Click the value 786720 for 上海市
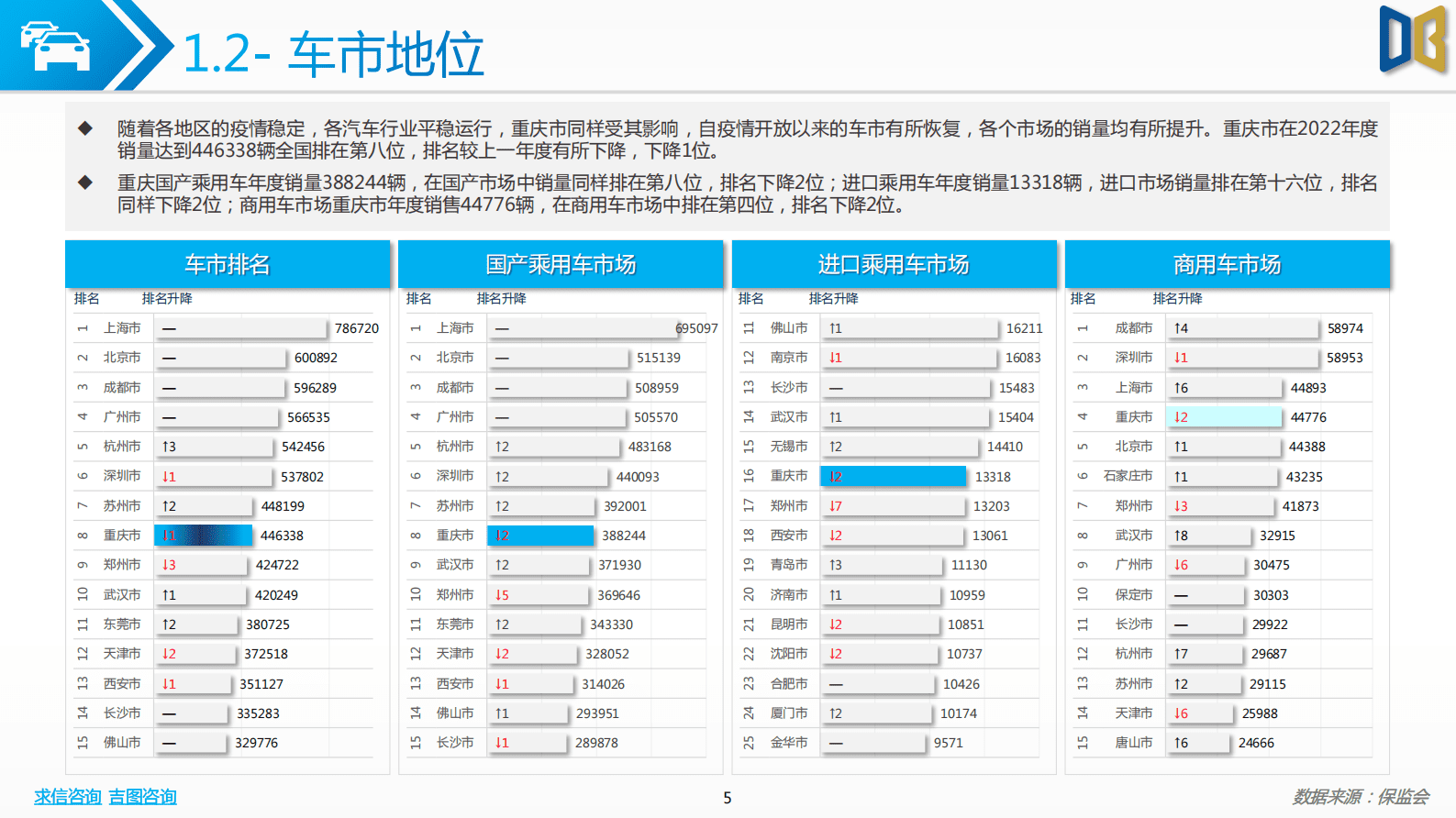 click(357, 328)
